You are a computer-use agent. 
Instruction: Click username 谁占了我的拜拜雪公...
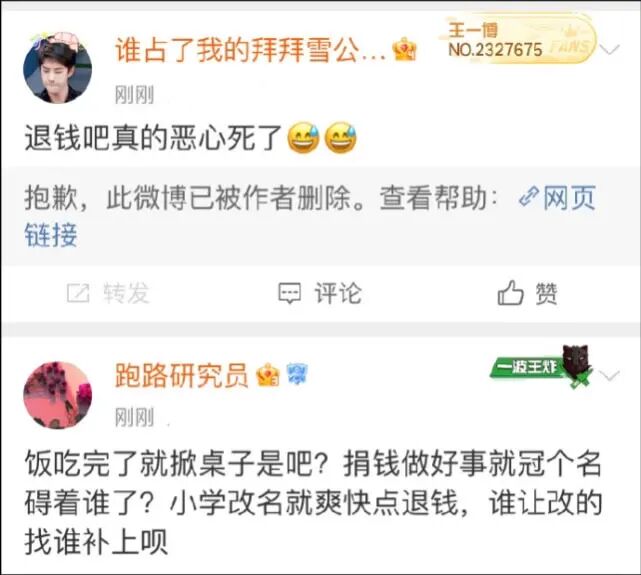[251, 51]
